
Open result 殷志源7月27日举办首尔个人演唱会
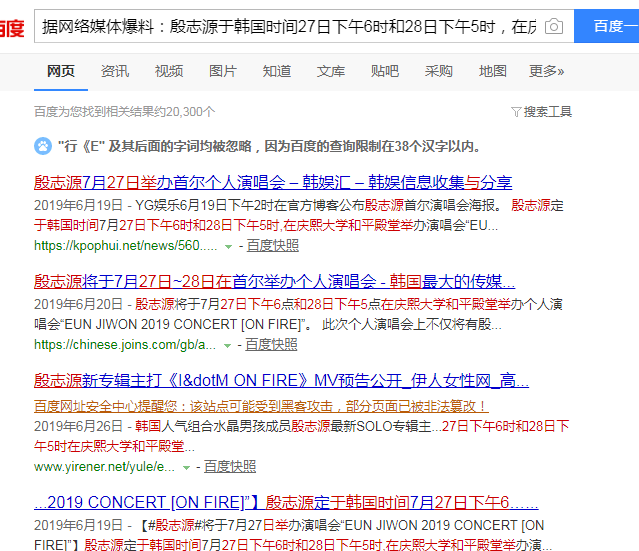coord(273,182)
